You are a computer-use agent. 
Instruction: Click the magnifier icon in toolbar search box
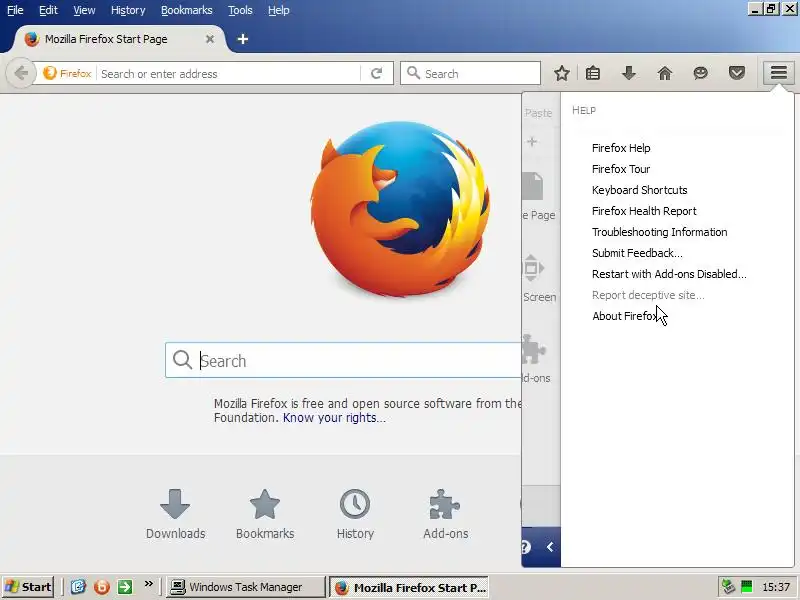coord(413,73)
